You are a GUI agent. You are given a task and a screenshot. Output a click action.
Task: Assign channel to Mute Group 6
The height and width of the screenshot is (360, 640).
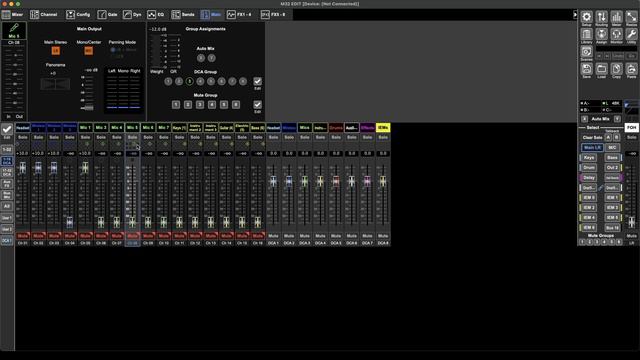point(236,105)
